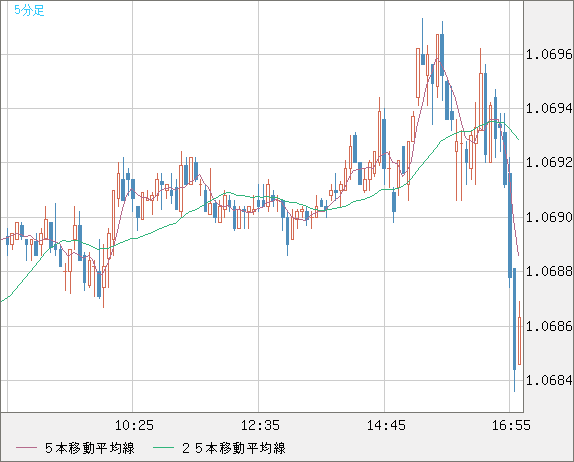Image resolution: width=574 pixels, height=462 pixels.
Task: Click the 5分足 timeframe label
Action: click(29, 10)
